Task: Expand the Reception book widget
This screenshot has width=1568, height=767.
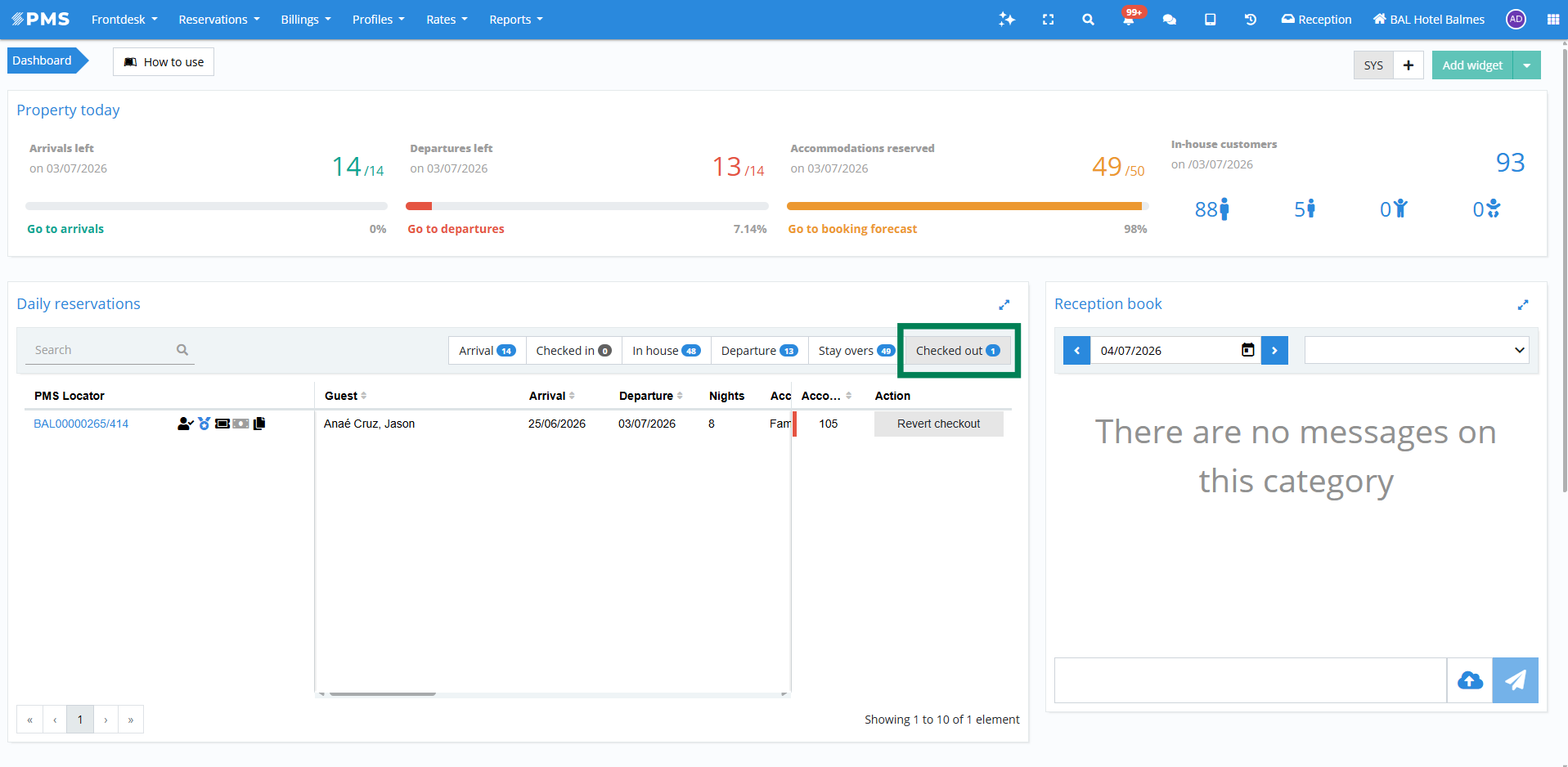Action: (x=1523, y=305)
